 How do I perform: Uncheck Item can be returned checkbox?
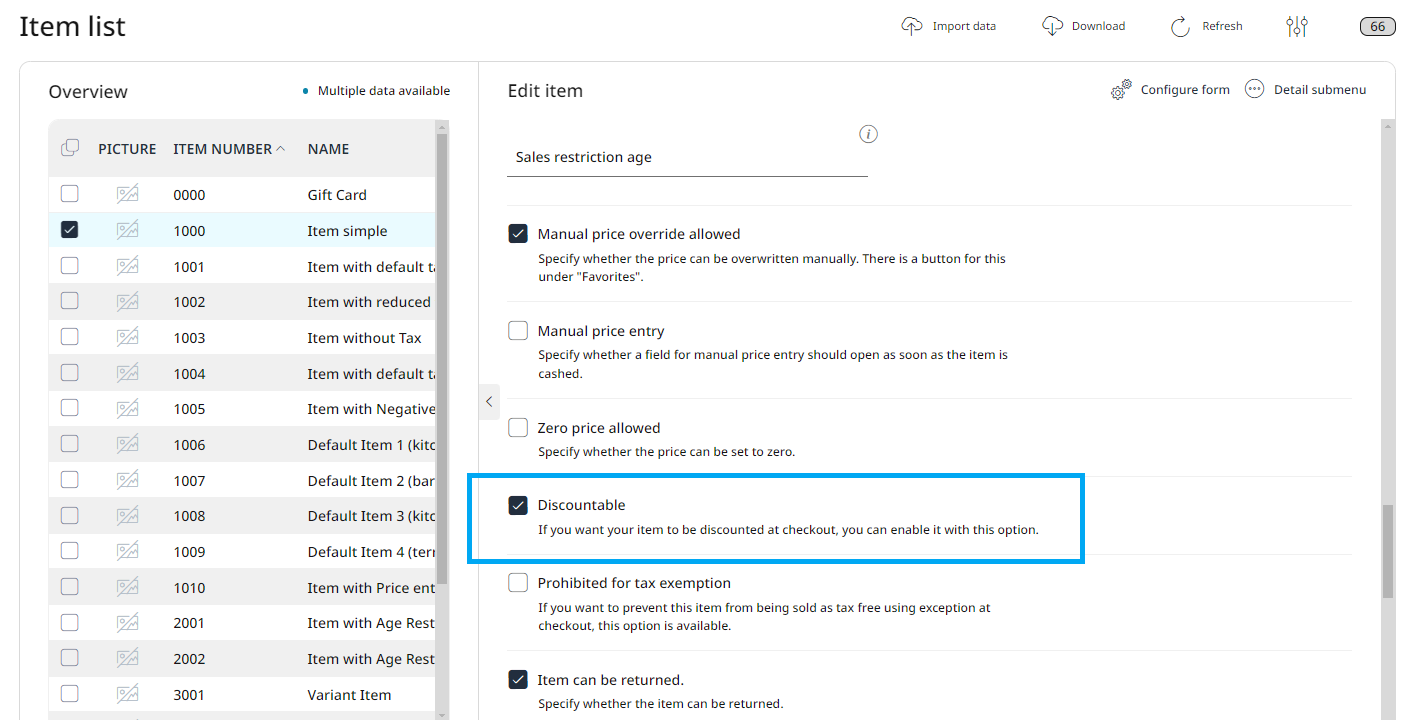pos(518,680)
